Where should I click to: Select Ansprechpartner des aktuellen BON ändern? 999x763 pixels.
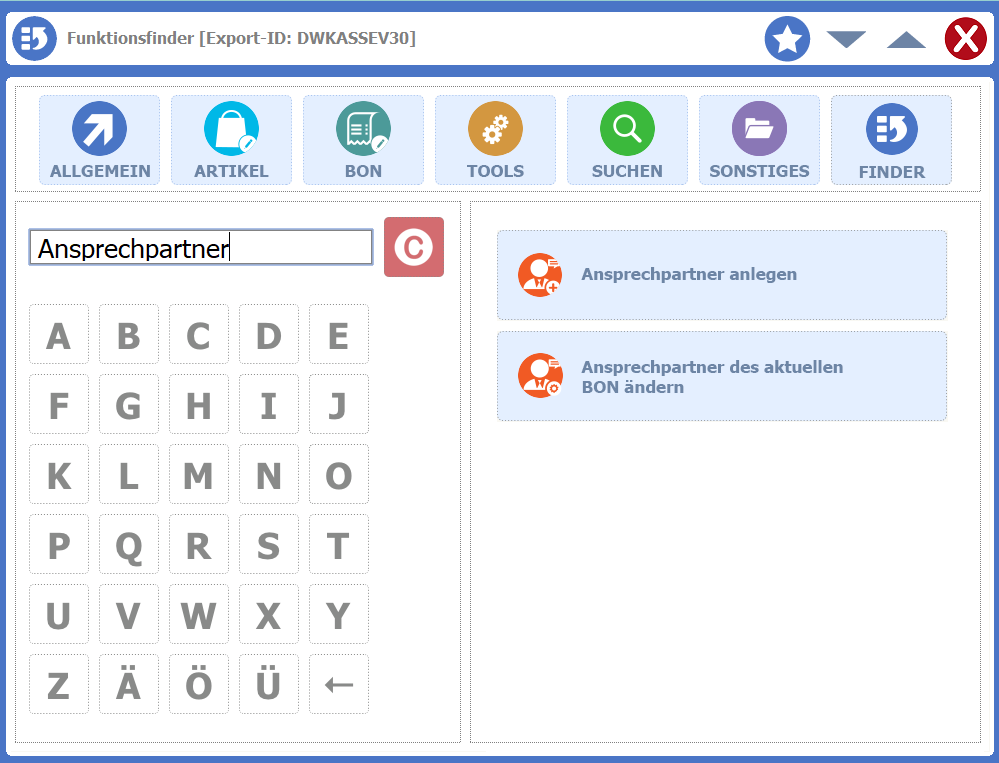point(721,376)
